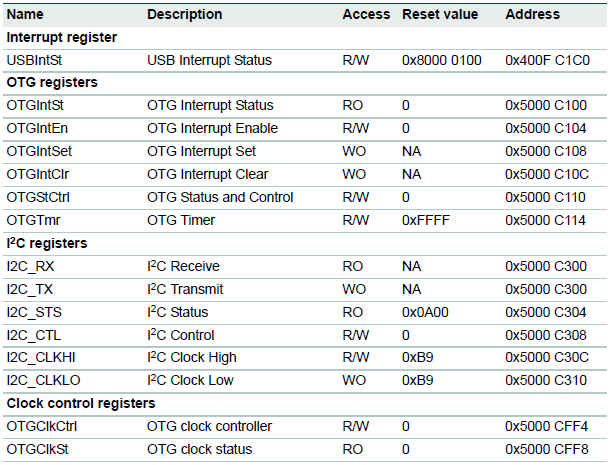This screenshot has width=610, height=465.
Task: Click the USBIntSt register name
Action: point(34,60)
